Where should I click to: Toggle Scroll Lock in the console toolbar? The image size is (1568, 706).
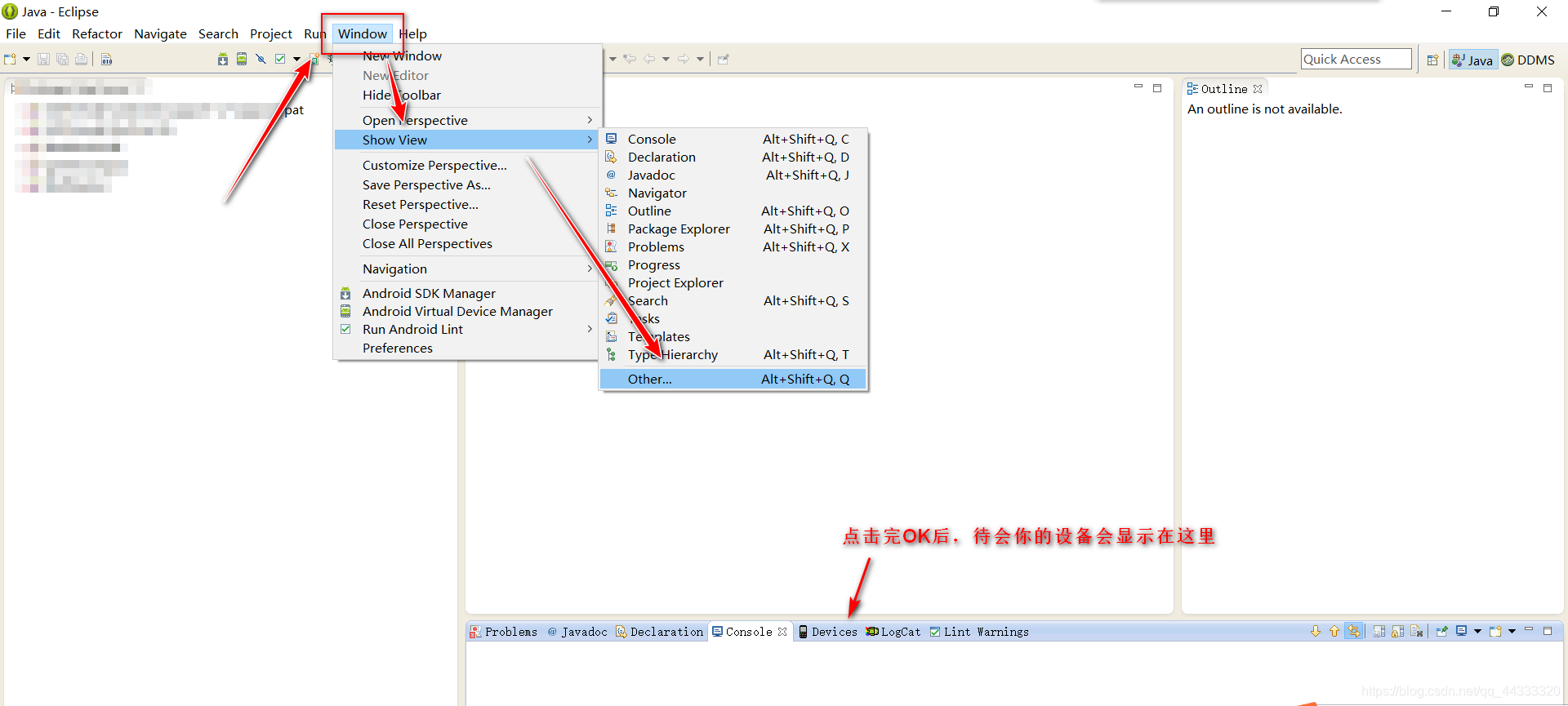click(x=1398, y=631)
